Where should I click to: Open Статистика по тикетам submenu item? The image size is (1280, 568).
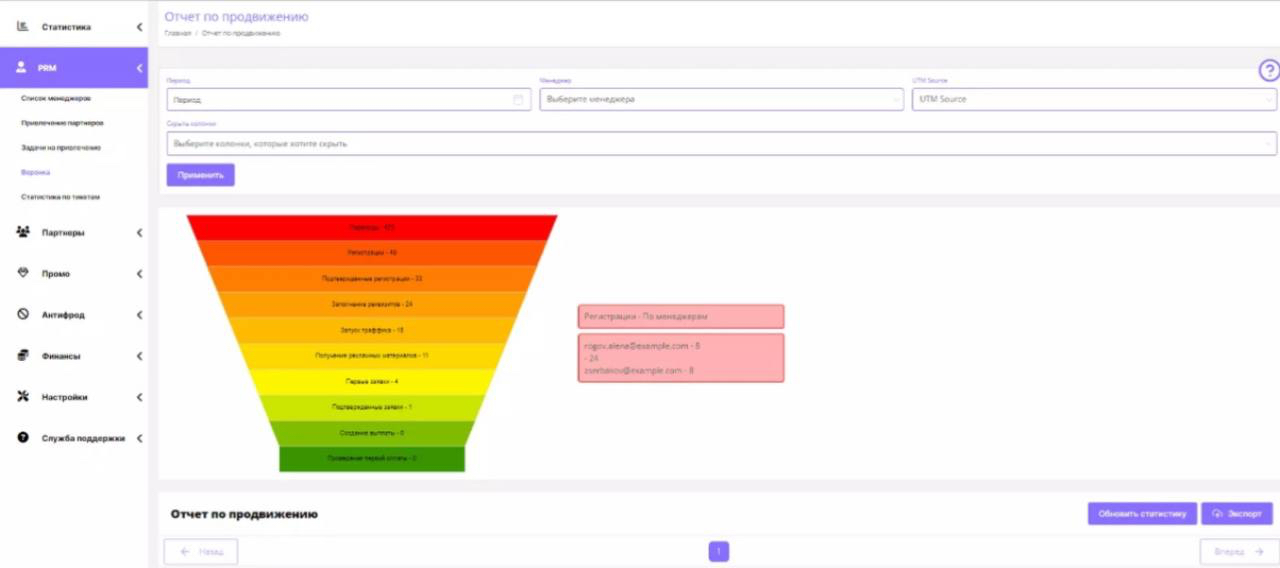tap(61, 197)
